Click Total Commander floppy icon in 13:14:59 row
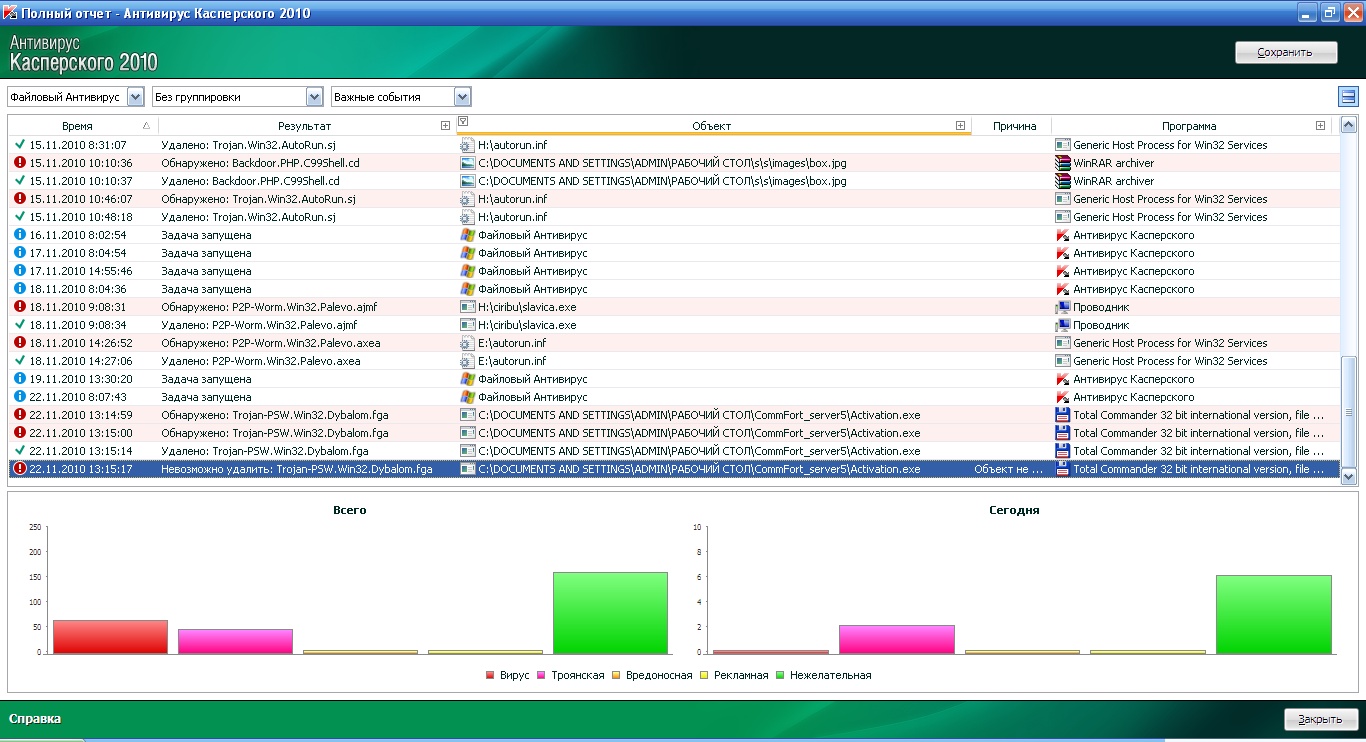 pos(1063,415)
